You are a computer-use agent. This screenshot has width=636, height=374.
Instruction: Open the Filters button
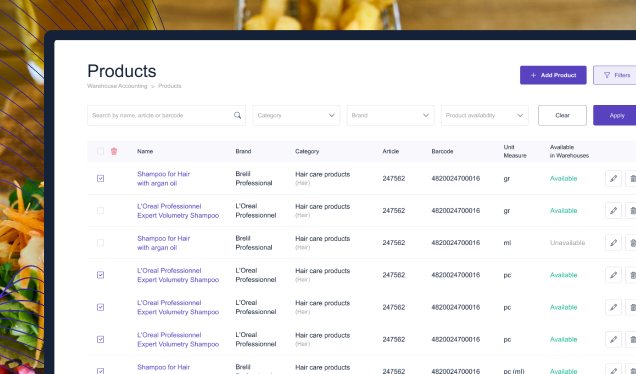(x=615, y=75)
